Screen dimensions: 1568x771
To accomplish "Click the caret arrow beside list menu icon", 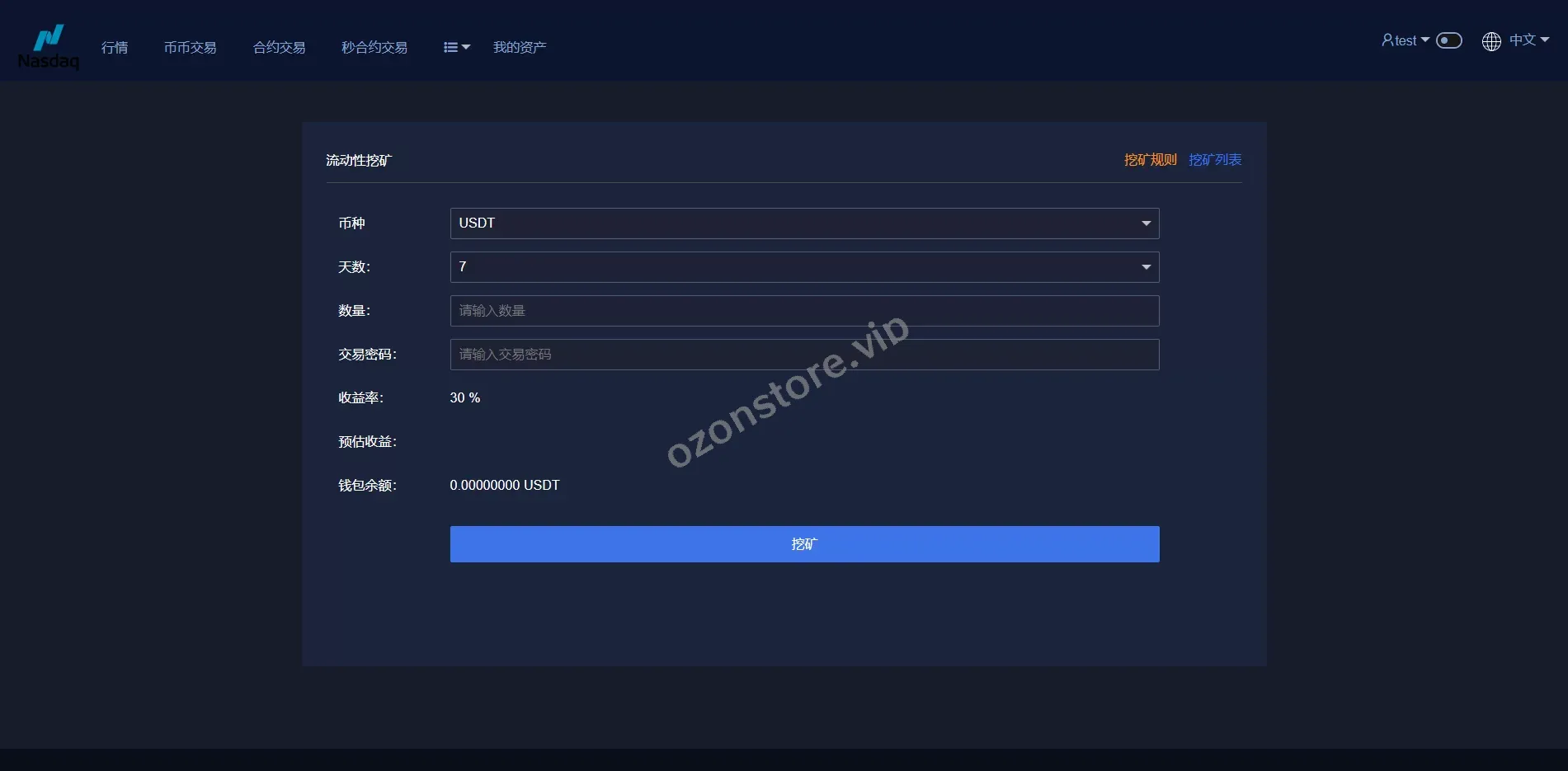I will coord(466,48).
